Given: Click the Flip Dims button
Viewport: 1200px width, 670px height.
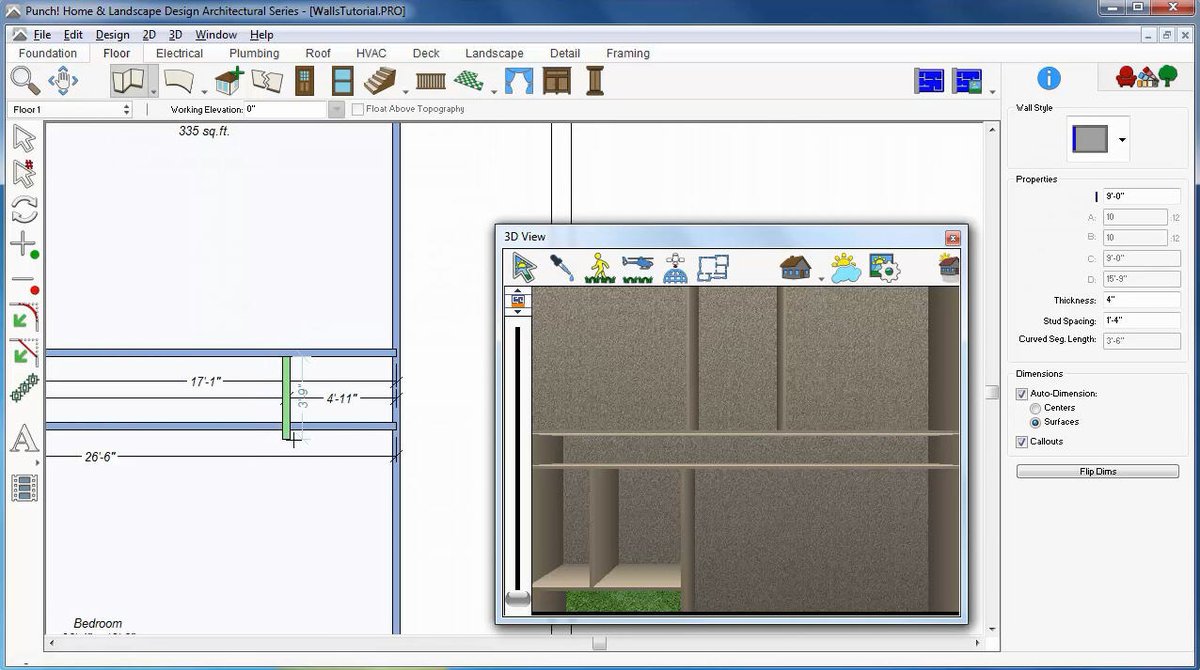Looking at the screenshot, I should click(x=1098, y=471).
